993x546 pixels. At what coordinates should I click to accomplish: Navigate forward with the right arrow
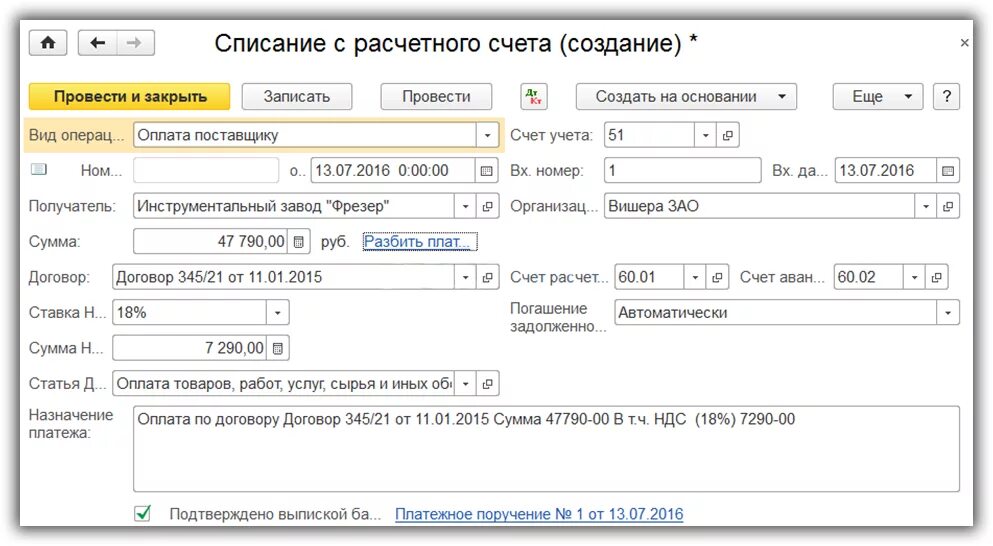[x=134, y=43]
